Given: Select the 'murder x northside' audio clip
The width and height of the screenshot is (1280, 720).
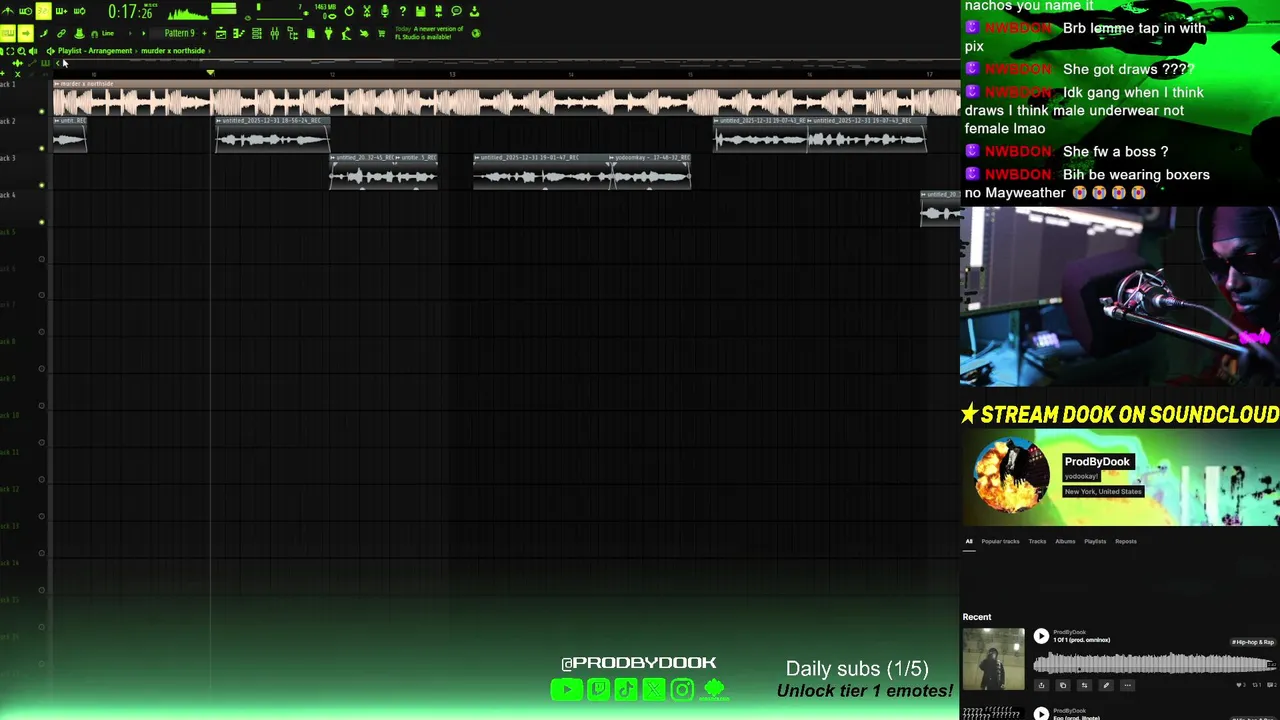Looking at the screenshot, I should click(506, 99).
